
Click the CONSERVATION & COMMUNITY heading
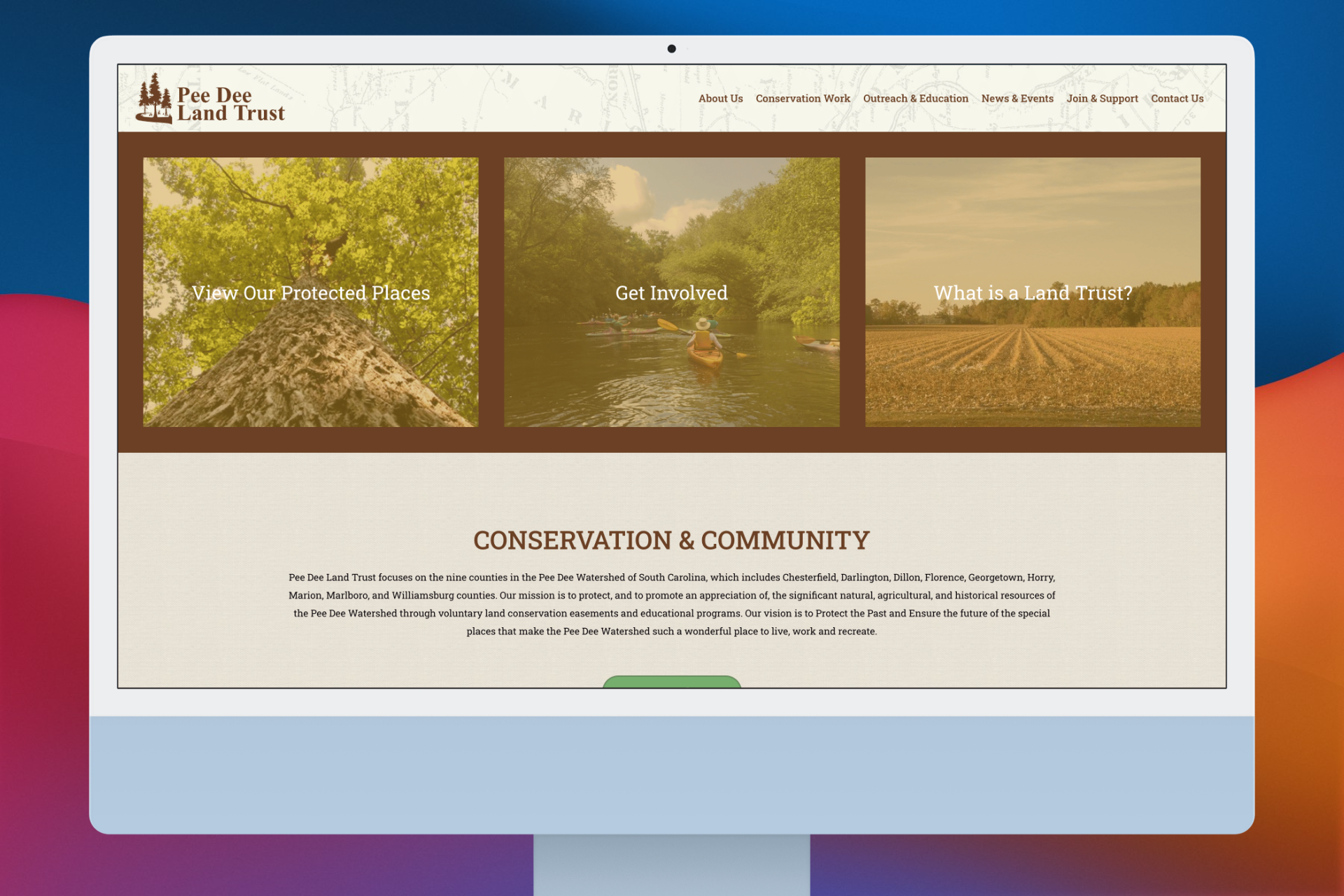tap(671, 540)
